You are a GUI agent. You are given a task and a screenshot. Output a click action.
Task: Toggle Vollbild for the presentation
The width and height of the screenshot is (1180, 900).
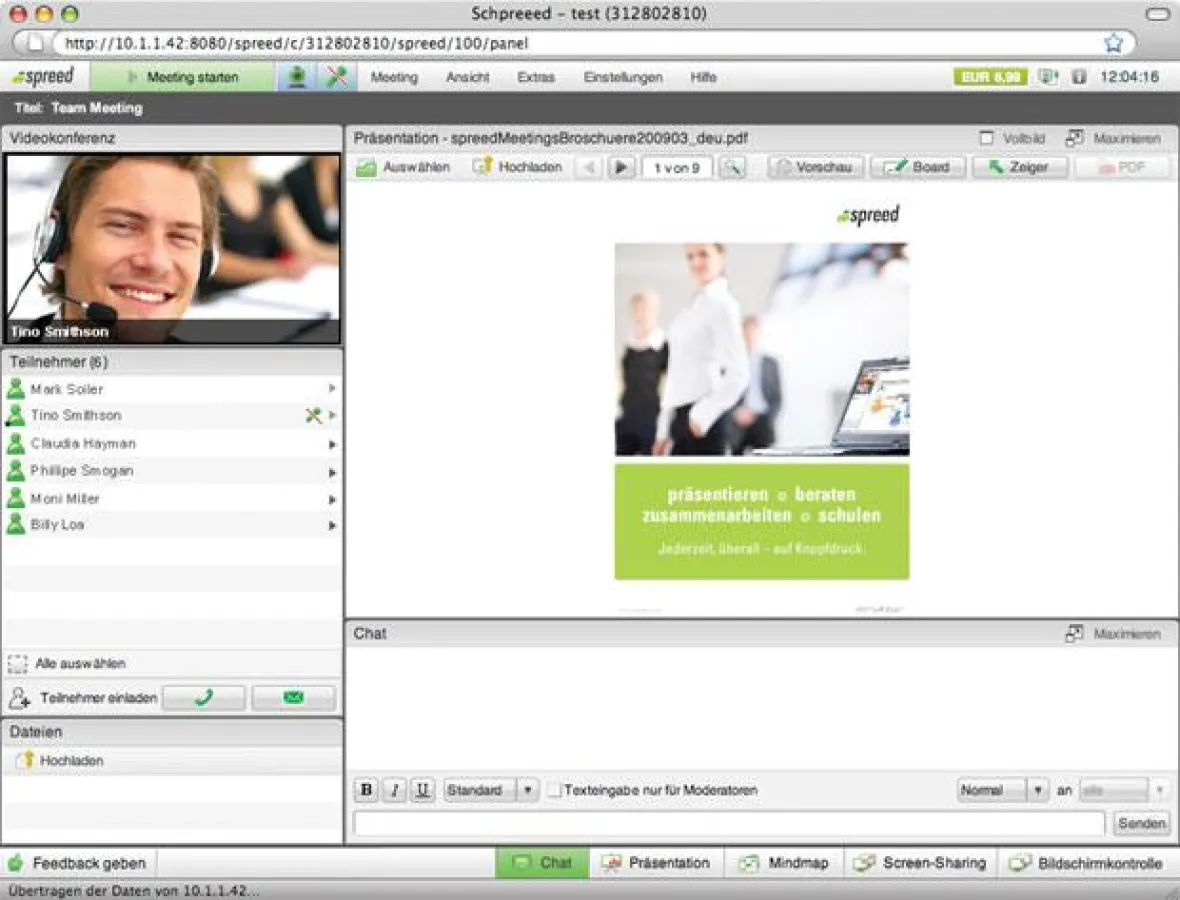point(988,139)
